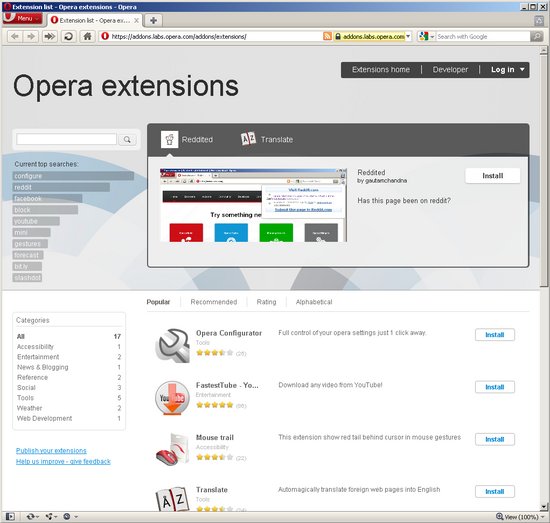Select top search term block

(45, 210)
